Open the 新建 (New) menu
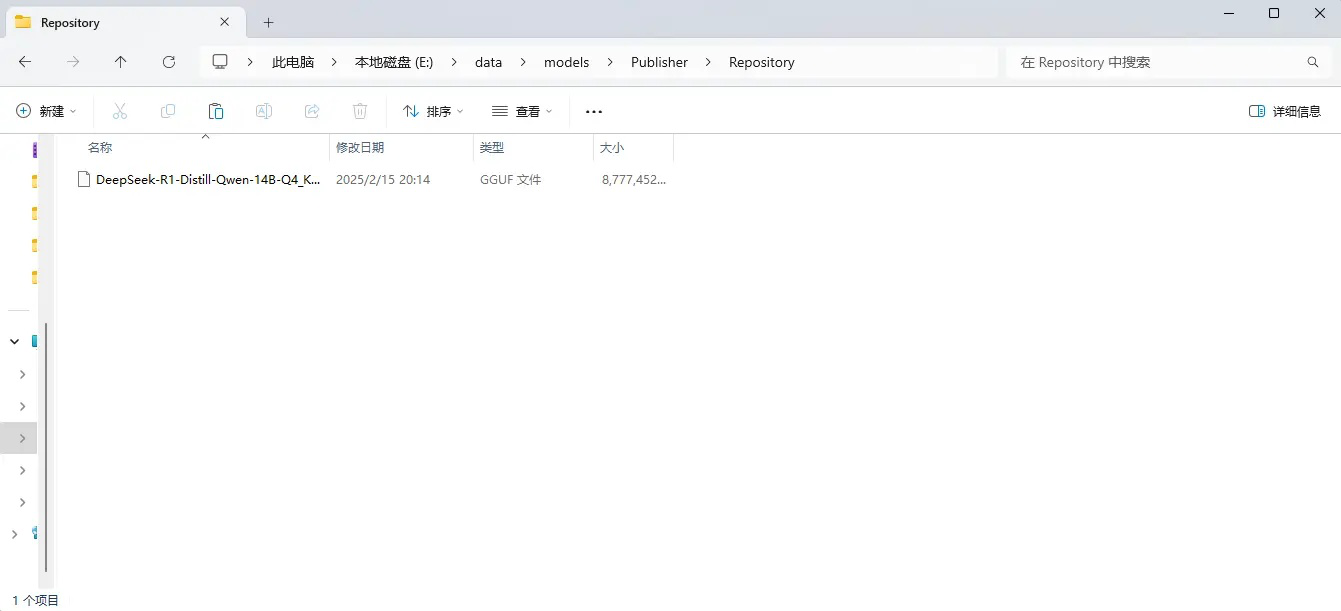The height and width of the screenshot is (611, 1341). pyautogui.click(x=46, y=111)
